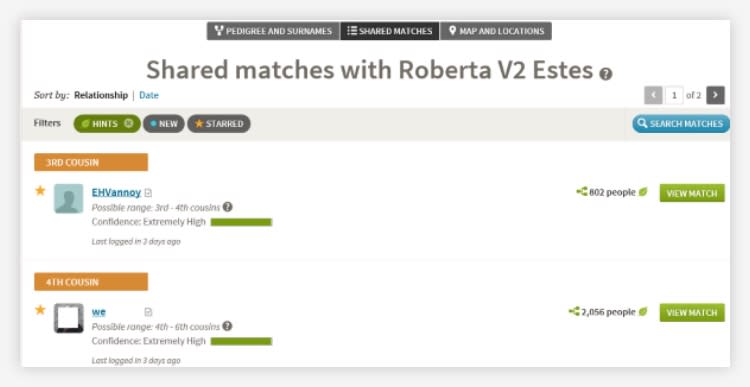
Task: Click help icon for 3rd - 4th cousins range
Action: click(228, 207)
